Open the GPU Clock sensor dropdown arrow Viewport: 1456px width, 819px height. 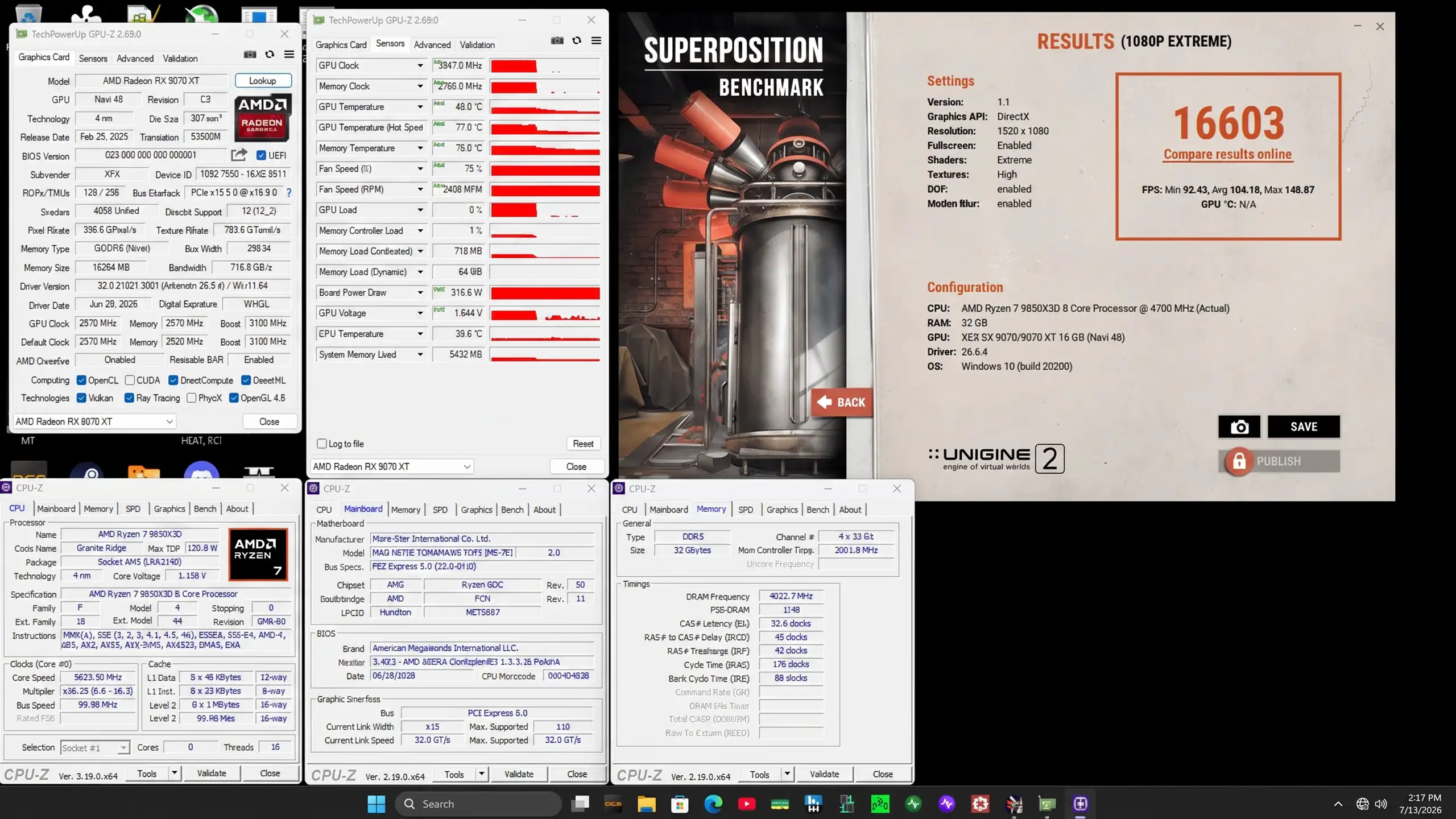pos(420,66)
